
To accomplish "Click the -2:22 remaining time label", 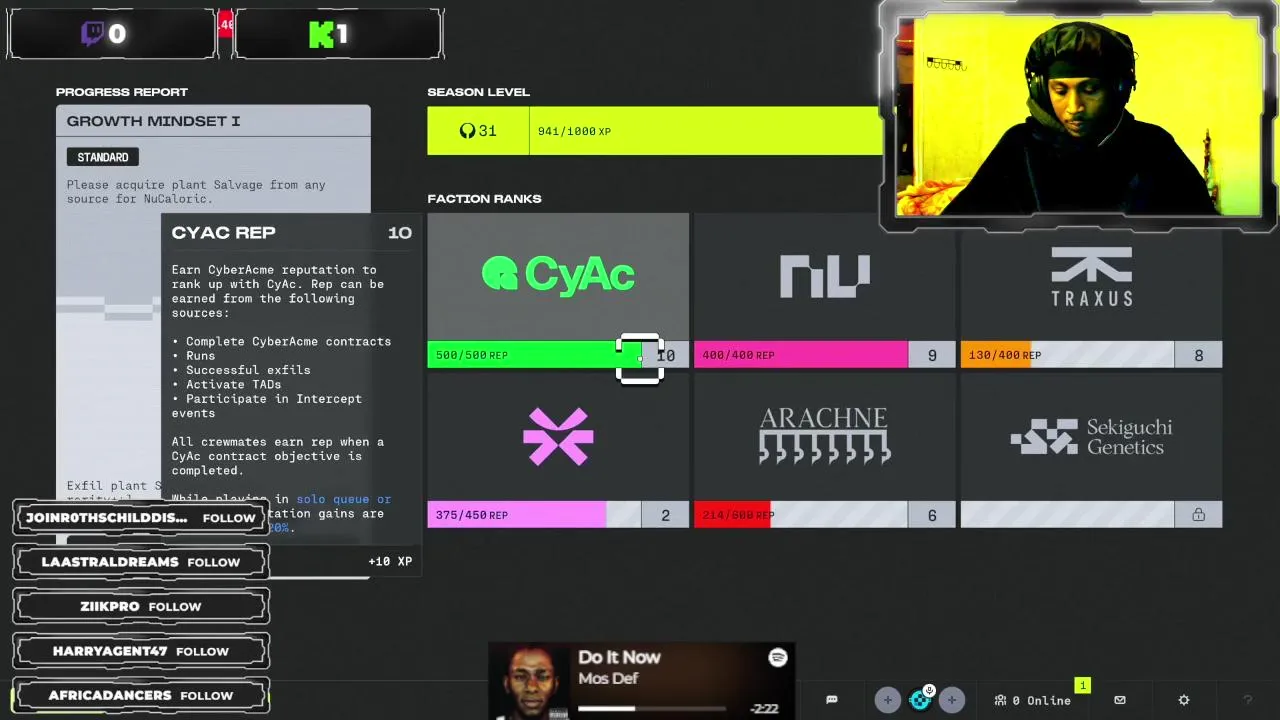I will point(764,708).
